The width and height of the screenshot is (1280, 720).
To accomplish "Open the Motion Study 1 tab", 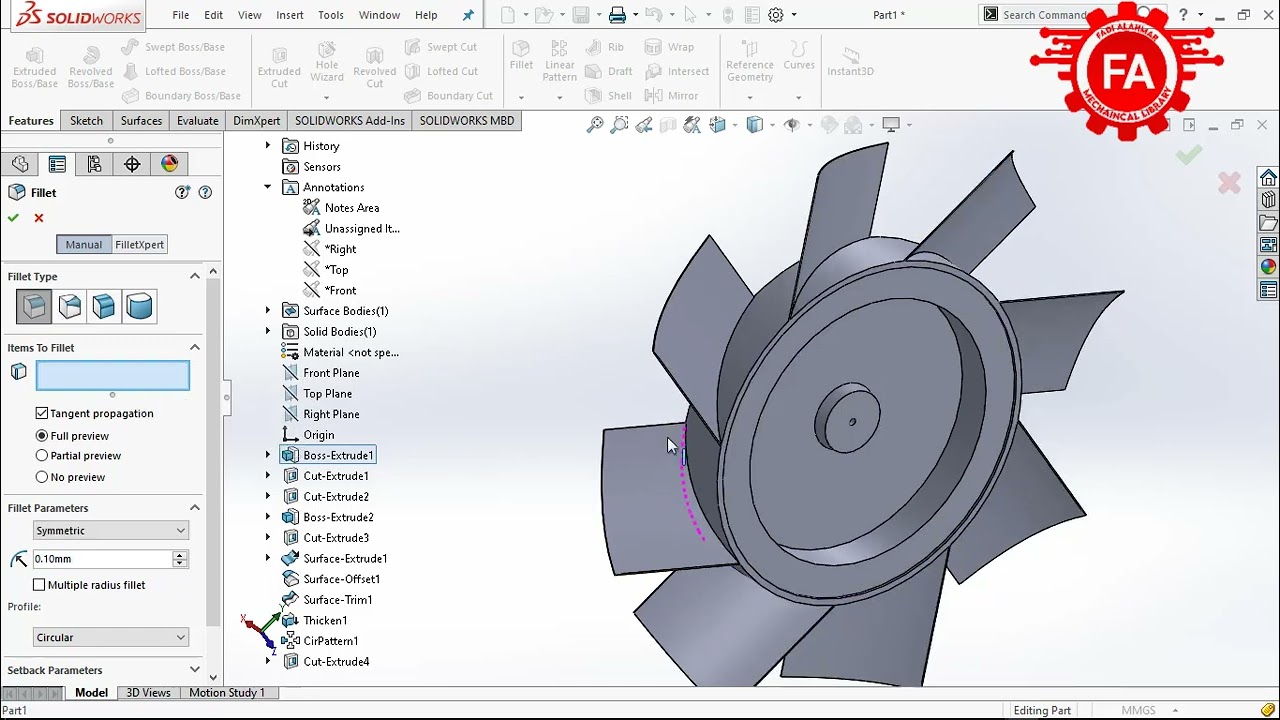I will 227,693.
